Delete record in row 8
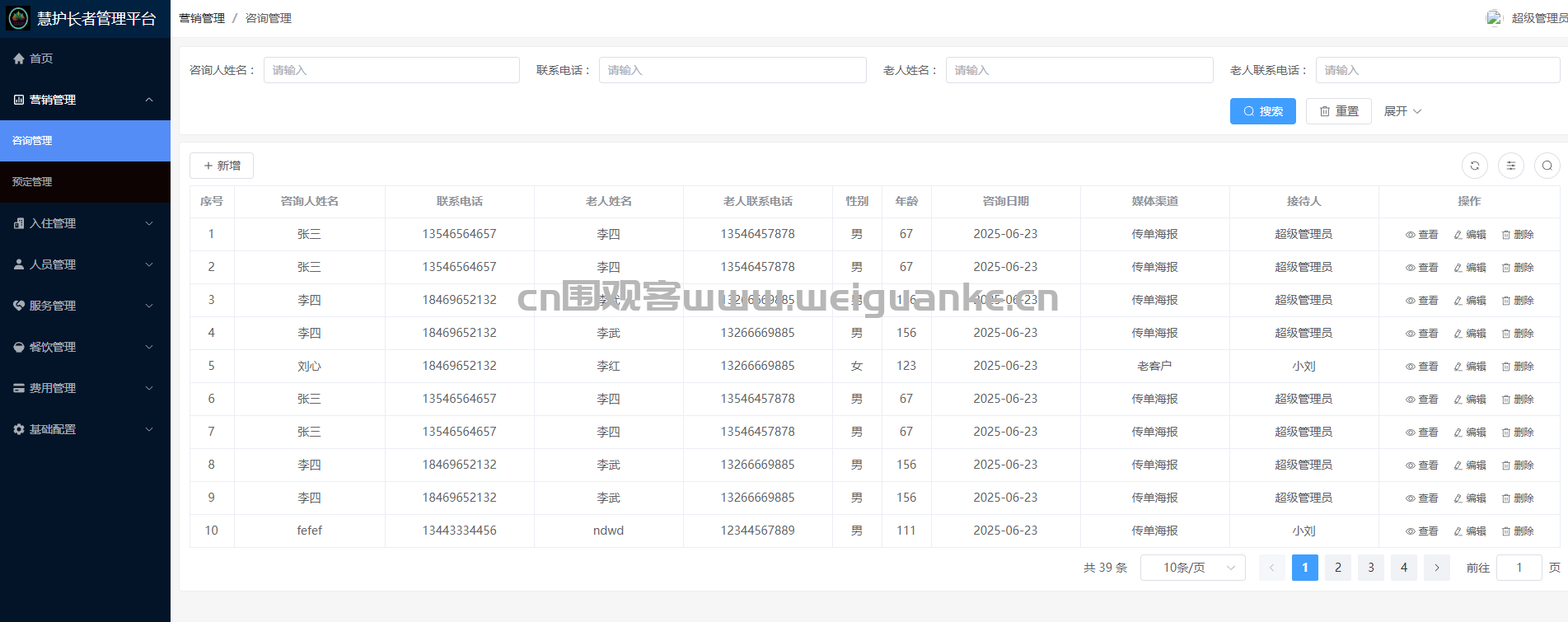 (1518, 465)
